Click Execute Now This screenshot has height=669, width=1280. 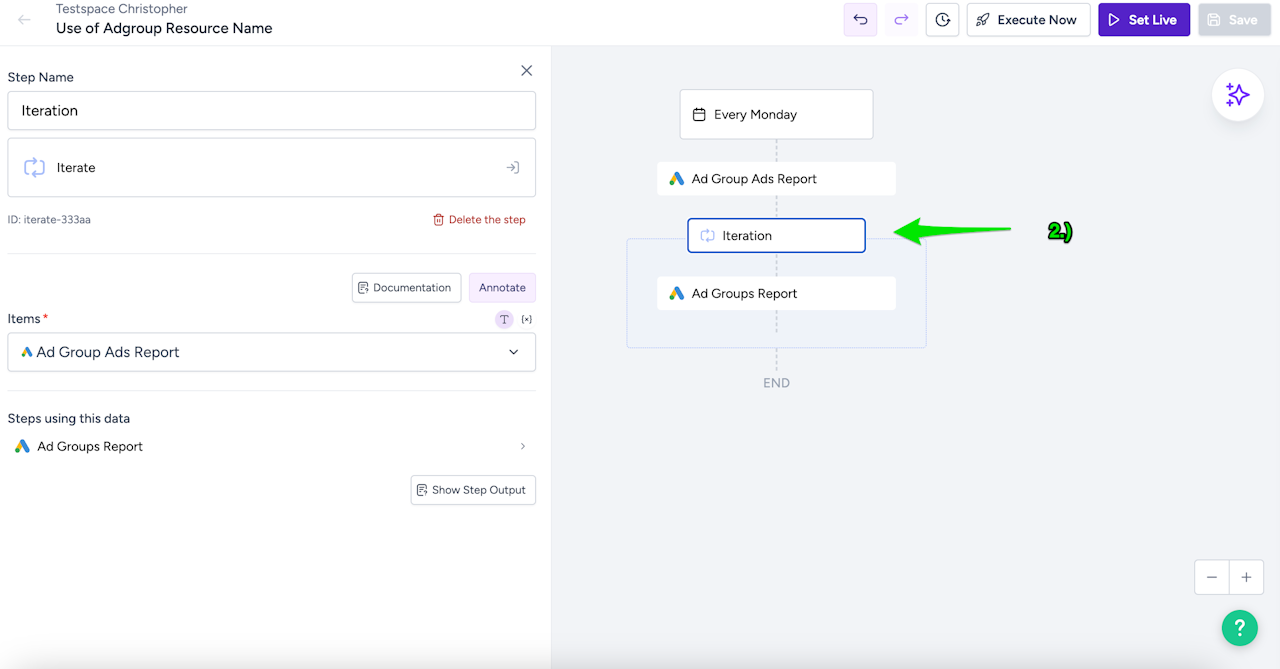(x=1028, y=20)
